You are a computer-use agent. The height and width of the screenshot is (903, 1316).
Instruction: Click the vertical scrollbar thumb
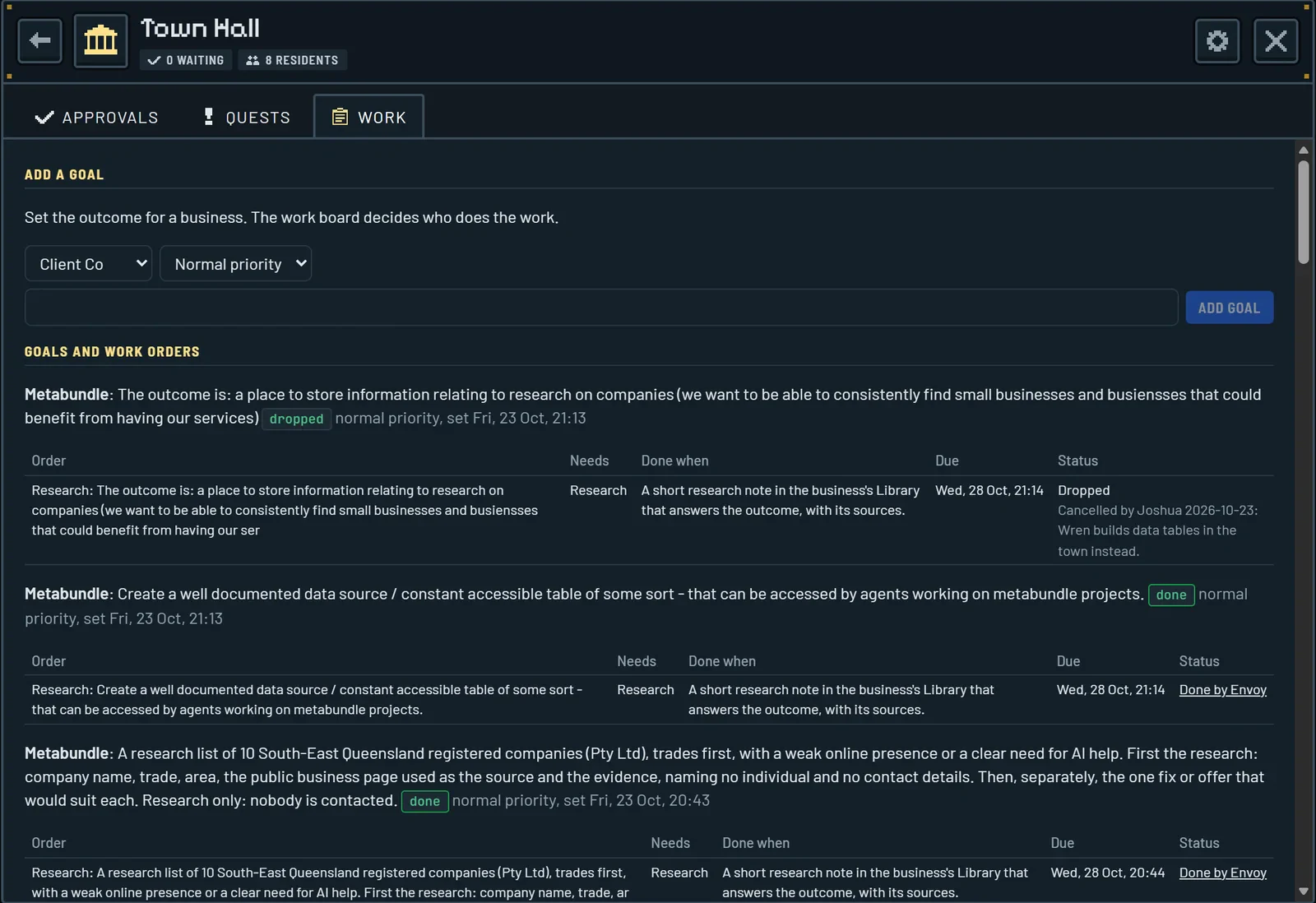(1303, 212)
